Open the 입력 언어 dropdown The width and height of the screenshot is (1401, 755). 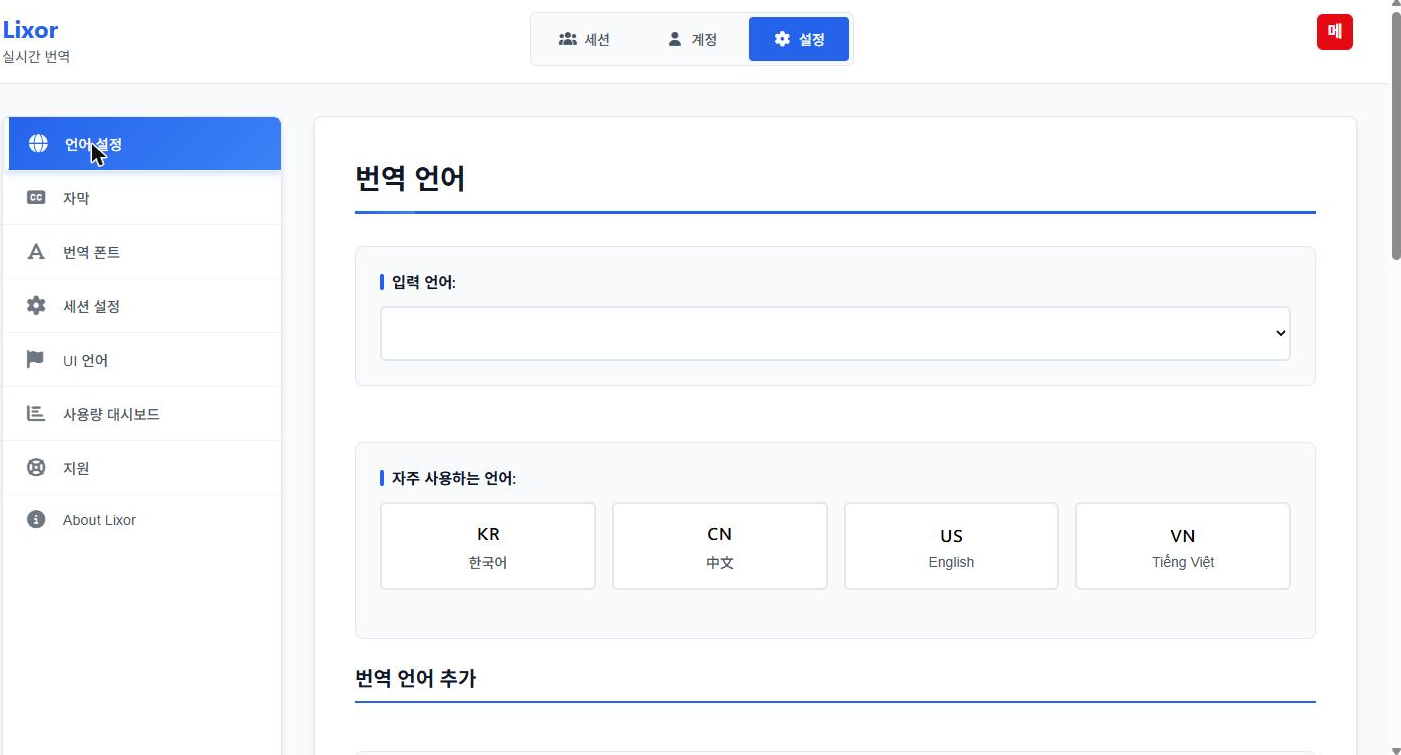point(835,333)
